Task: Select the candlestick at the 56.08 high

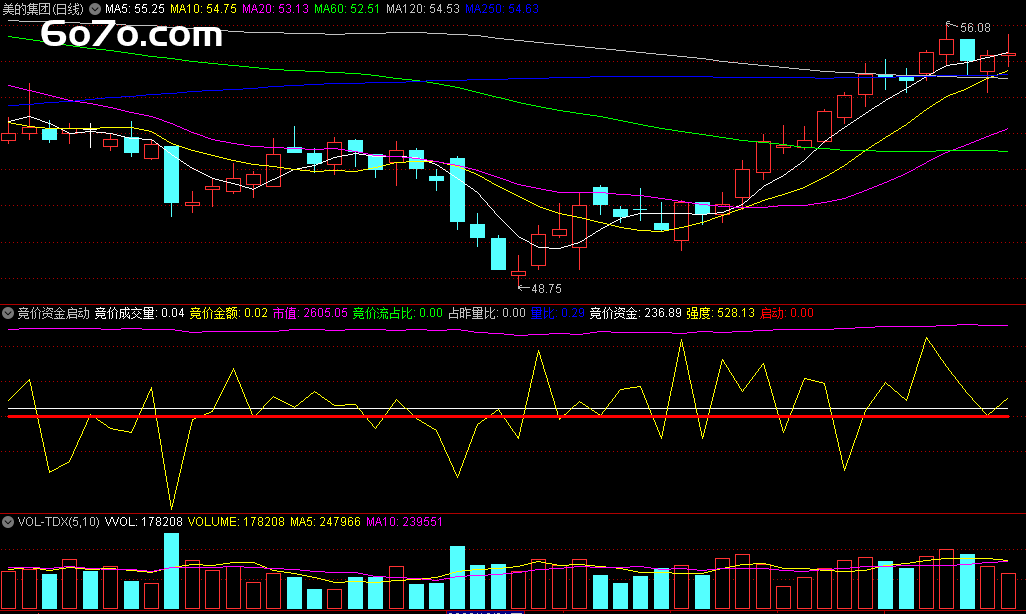Action: click(947, 46)
